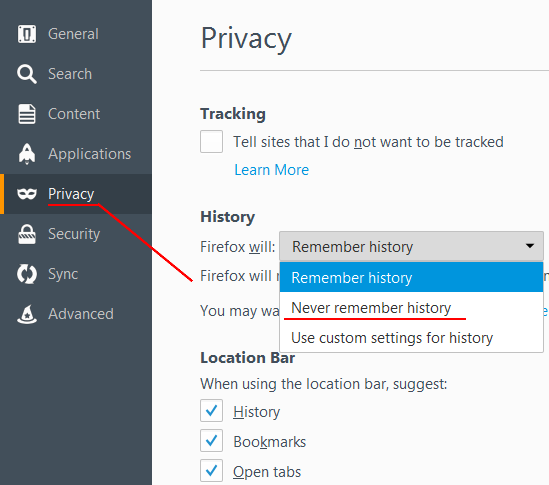Toggle the Open tabs checkbox

point(211,471)
